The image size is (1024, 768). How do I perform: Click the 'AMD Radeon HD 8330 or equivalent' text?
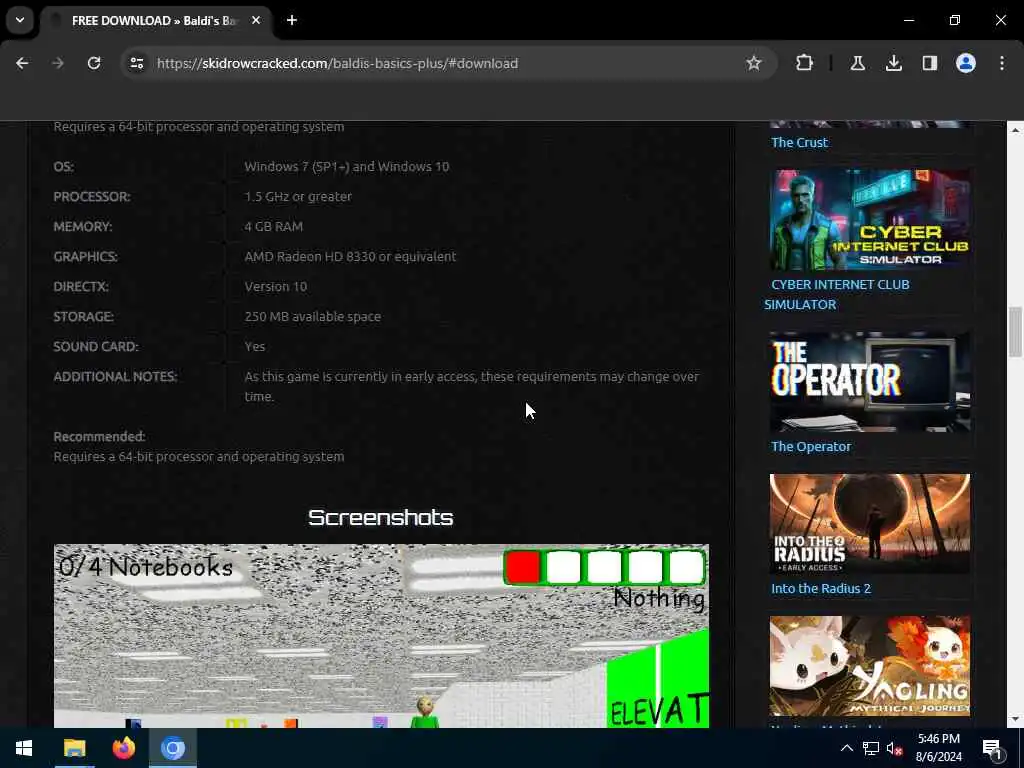350,257
